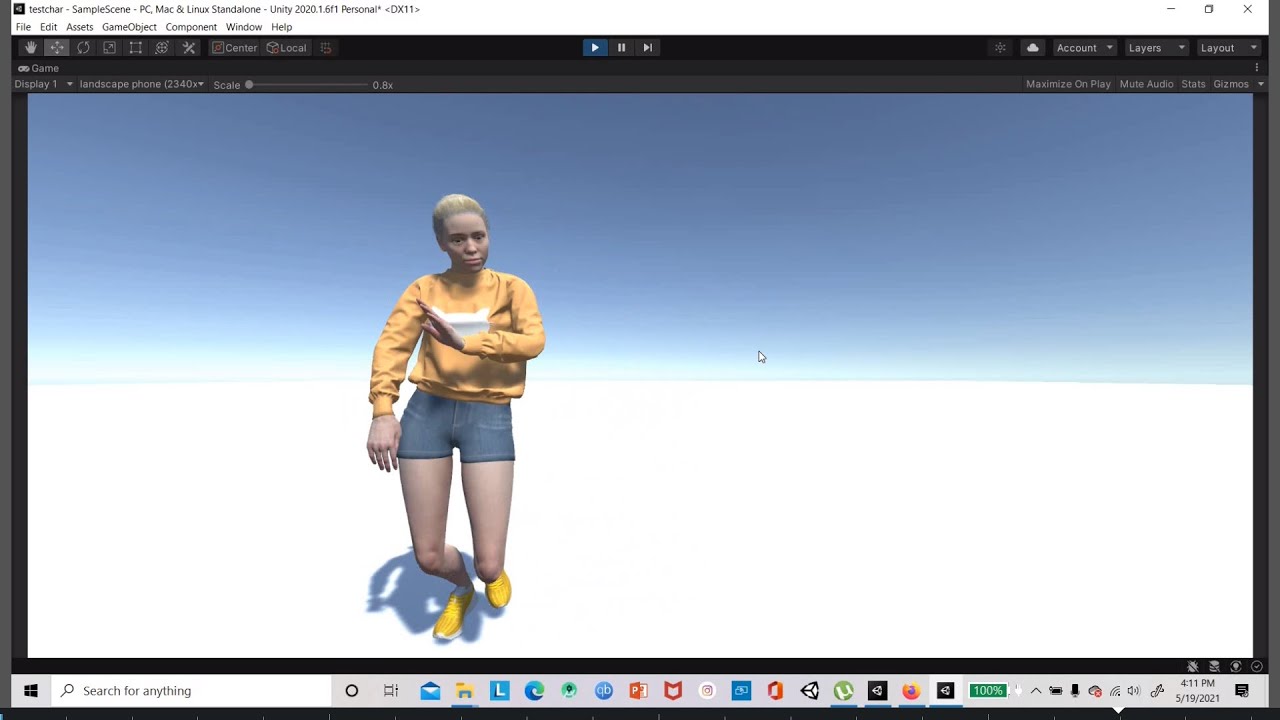Toggle Gizmos in Game view
Screen dimensions: 1280x720
point(1230,84)
